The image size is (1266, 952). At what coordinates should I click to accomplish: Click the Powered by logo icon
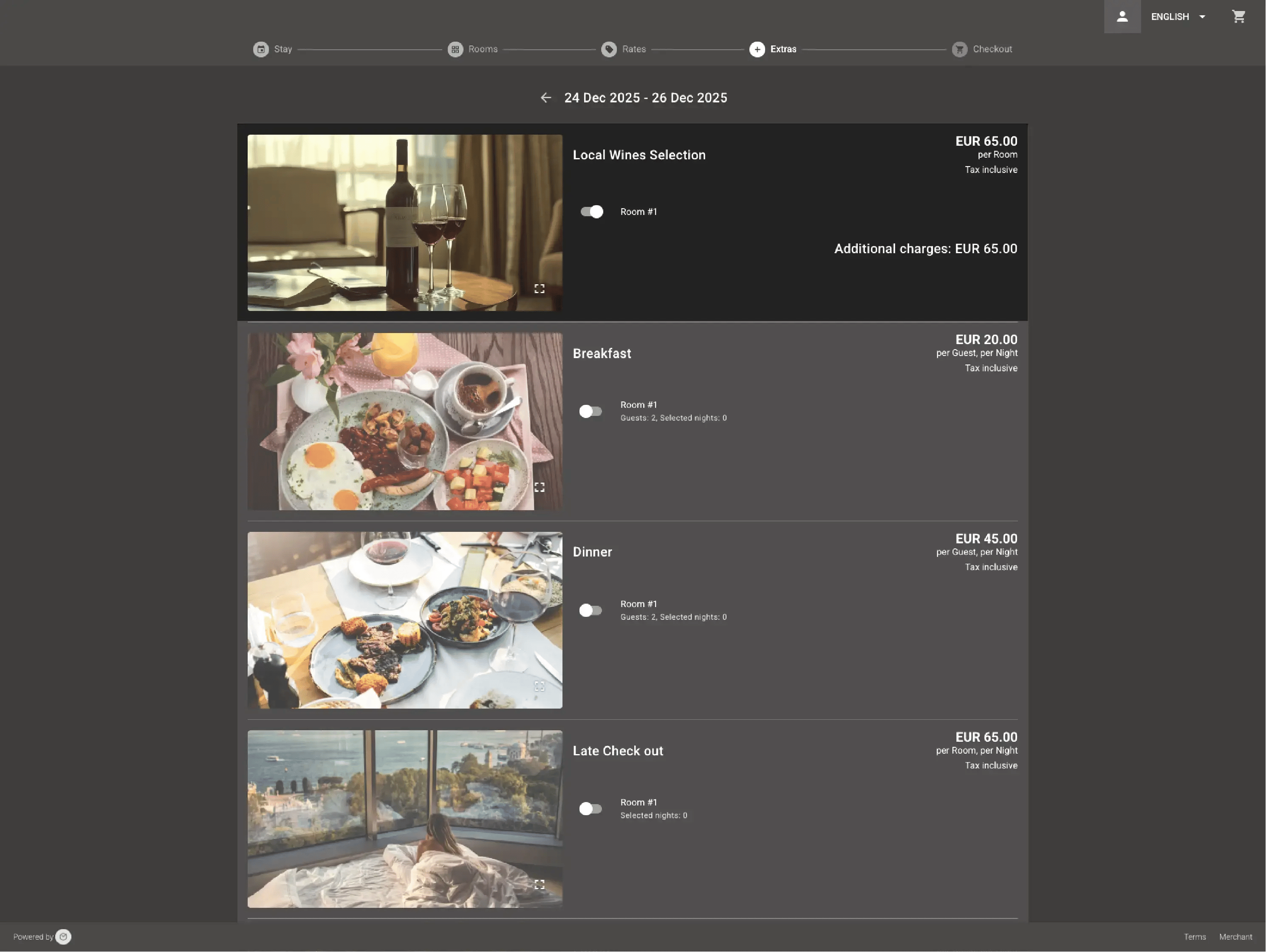[x=64, y=937]
